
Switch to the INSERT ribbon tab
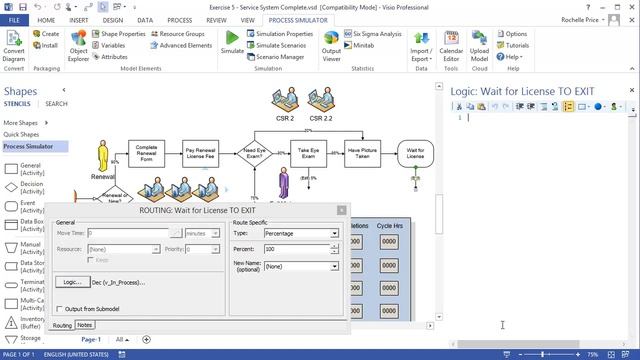[x=78, y=20]
